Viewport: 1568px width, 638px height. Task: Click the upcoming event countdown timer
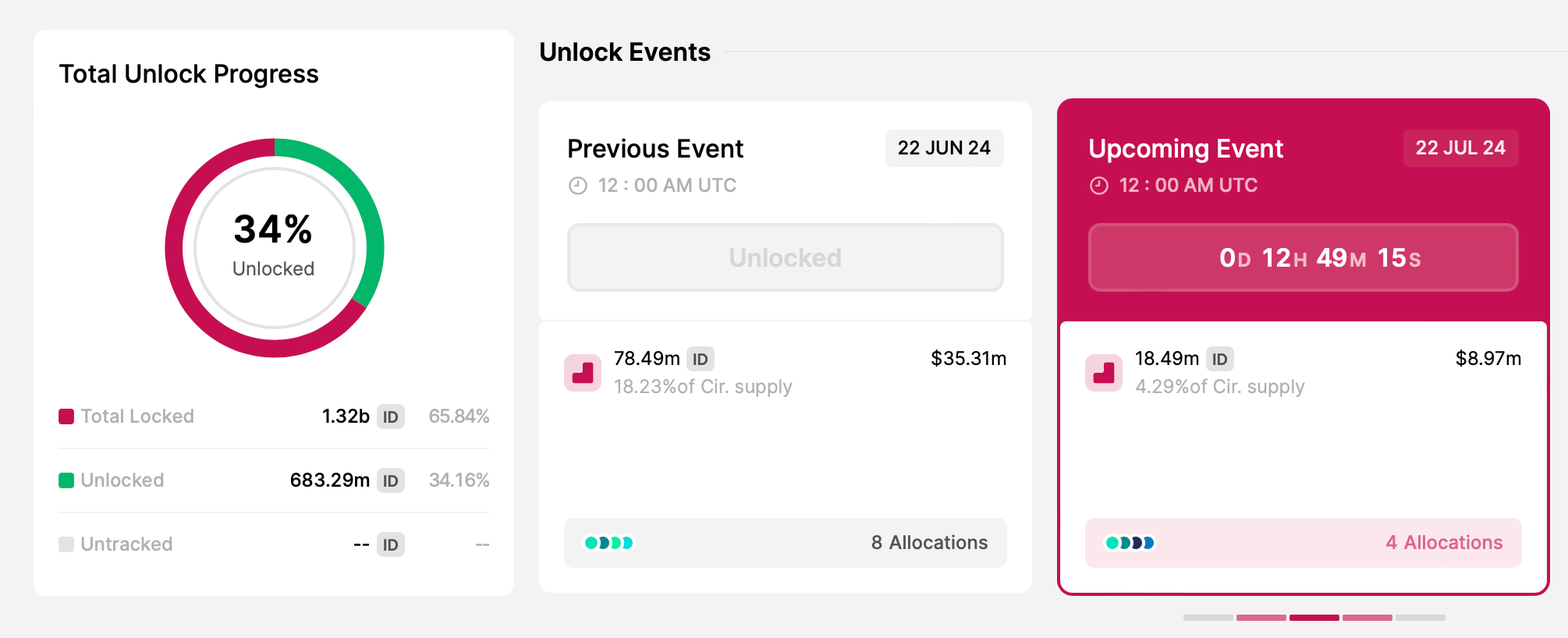click(1303, 258)
